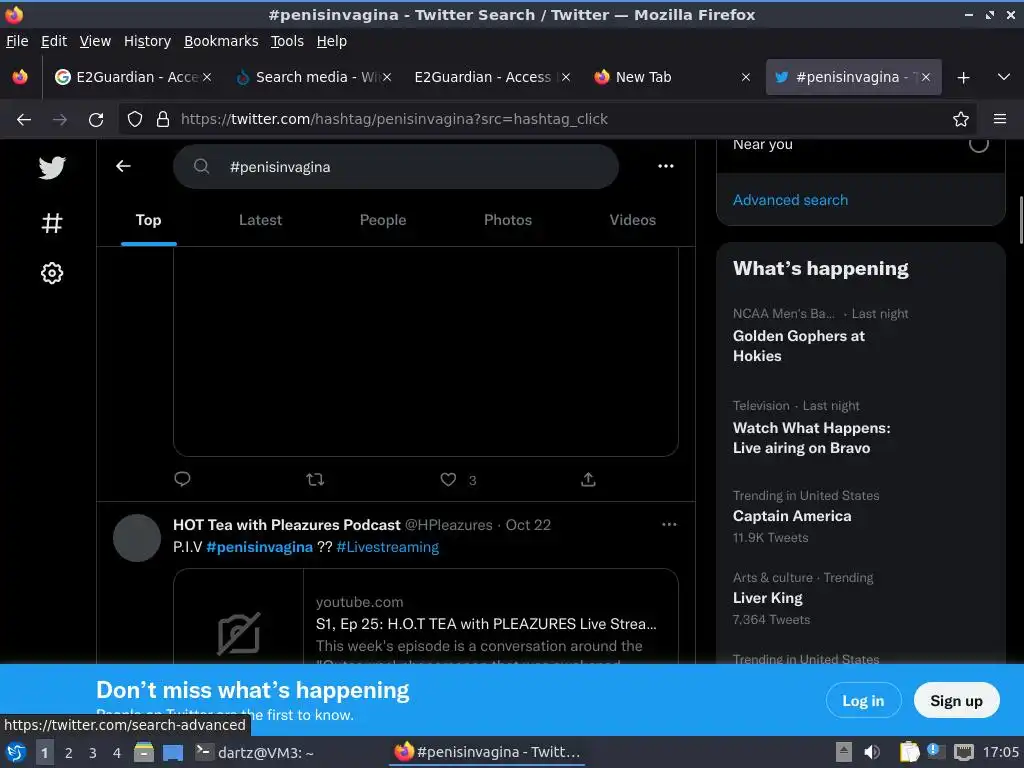Open @HPleazures profile handle
This screenshot has width=1024, height=768.
point(449,524)
